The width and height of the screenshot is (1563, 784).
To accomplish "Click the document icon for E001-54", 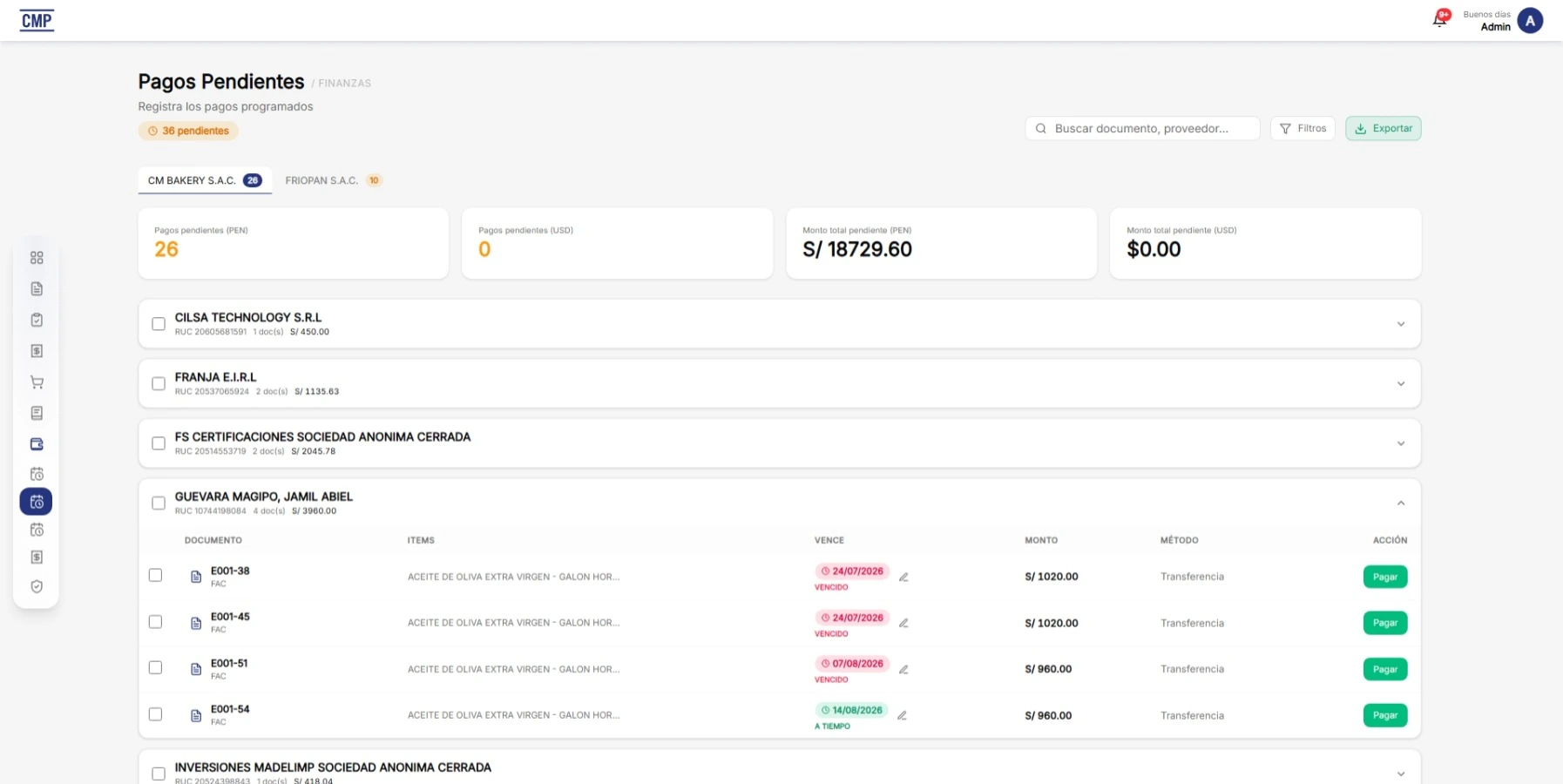I will [196, 715].
